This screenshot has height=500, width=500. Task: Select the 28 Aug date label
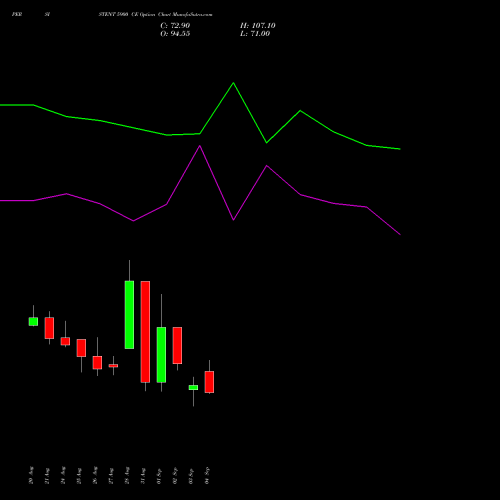pos(127,475)
